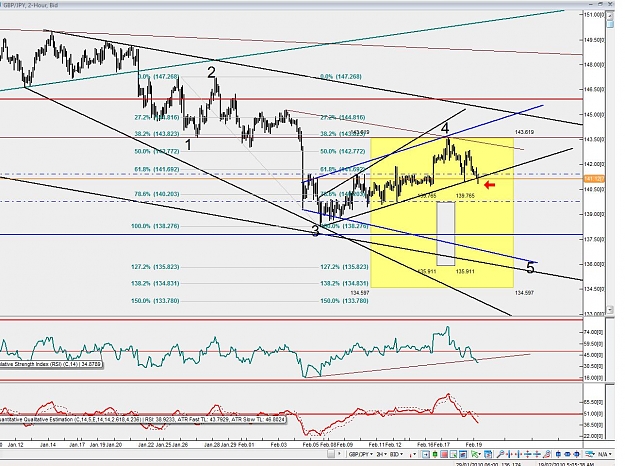Viewport: 625px width, 466px height.
Task: Open the BID price type dropdown
Action: [x=396, y=454]
